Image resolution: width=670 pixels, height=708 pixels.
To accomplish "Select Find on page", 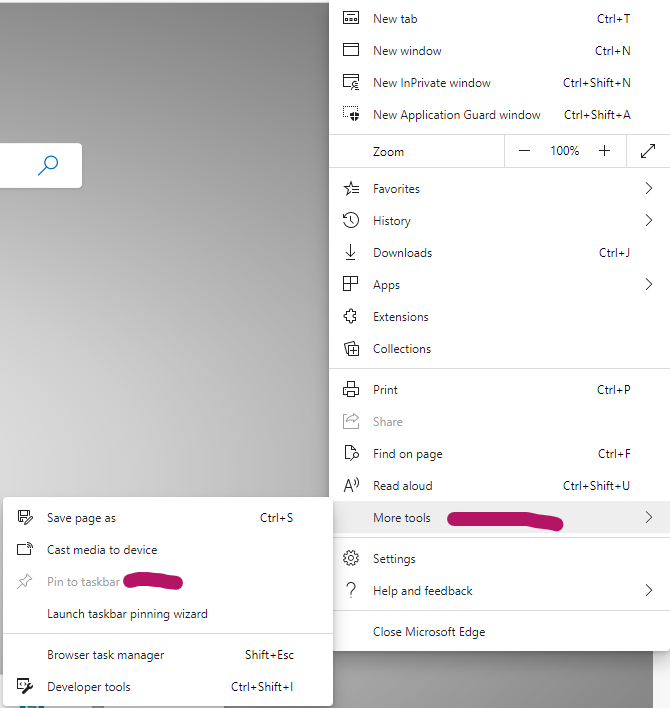I will click(499, 454).
